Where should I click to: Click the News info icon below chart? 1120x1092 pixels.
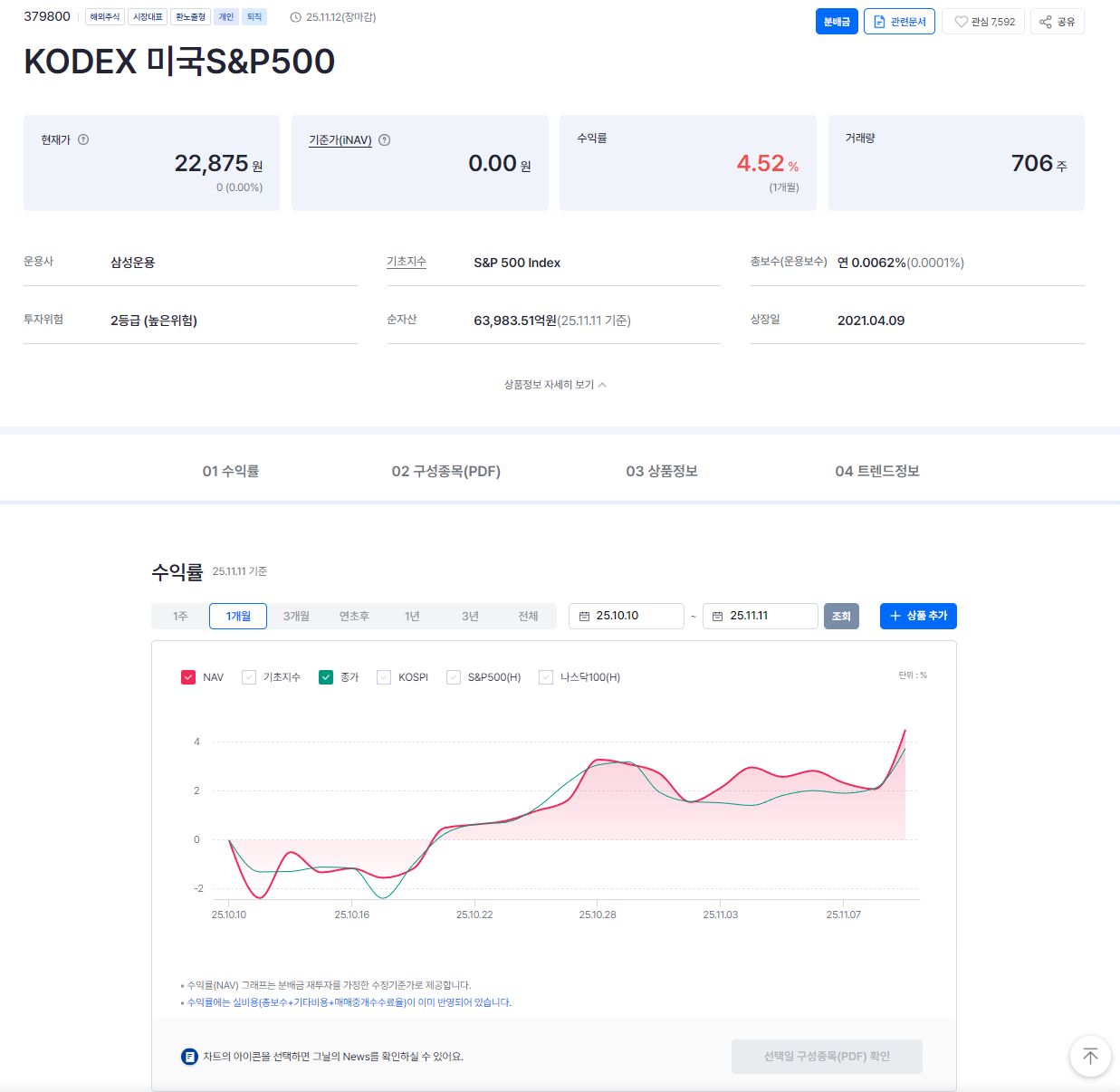(189, 1056)
